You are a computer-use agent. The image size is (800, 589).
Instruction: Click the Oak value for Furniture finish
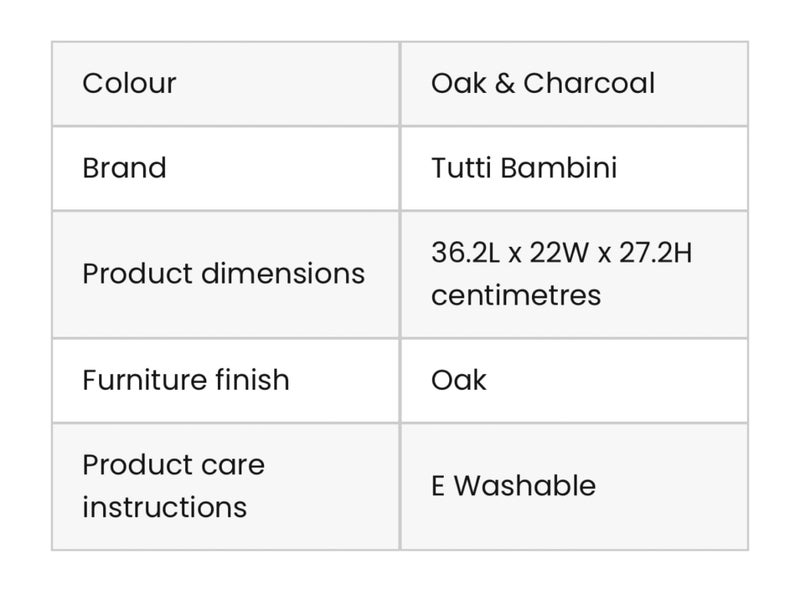pos(458,380)
